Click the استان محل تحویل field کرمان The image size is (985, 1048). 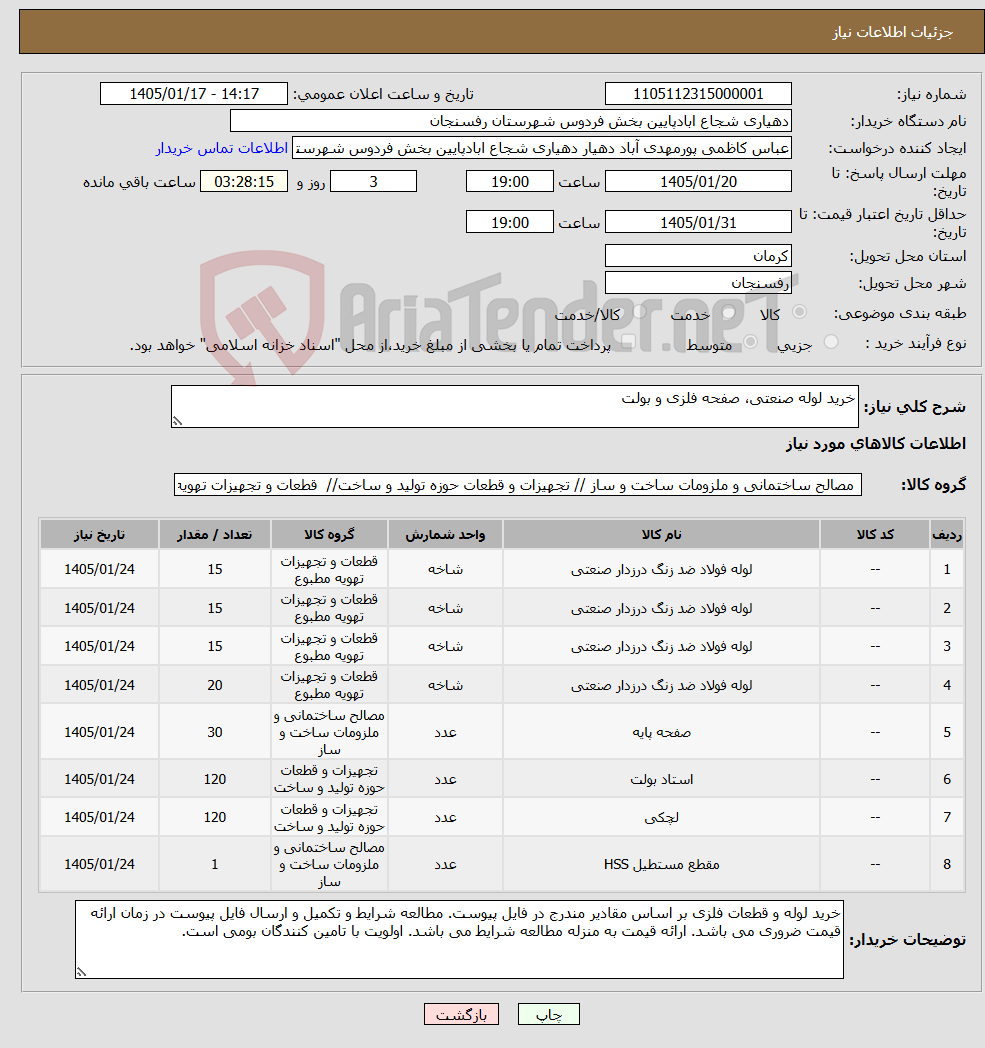(698, 255)
